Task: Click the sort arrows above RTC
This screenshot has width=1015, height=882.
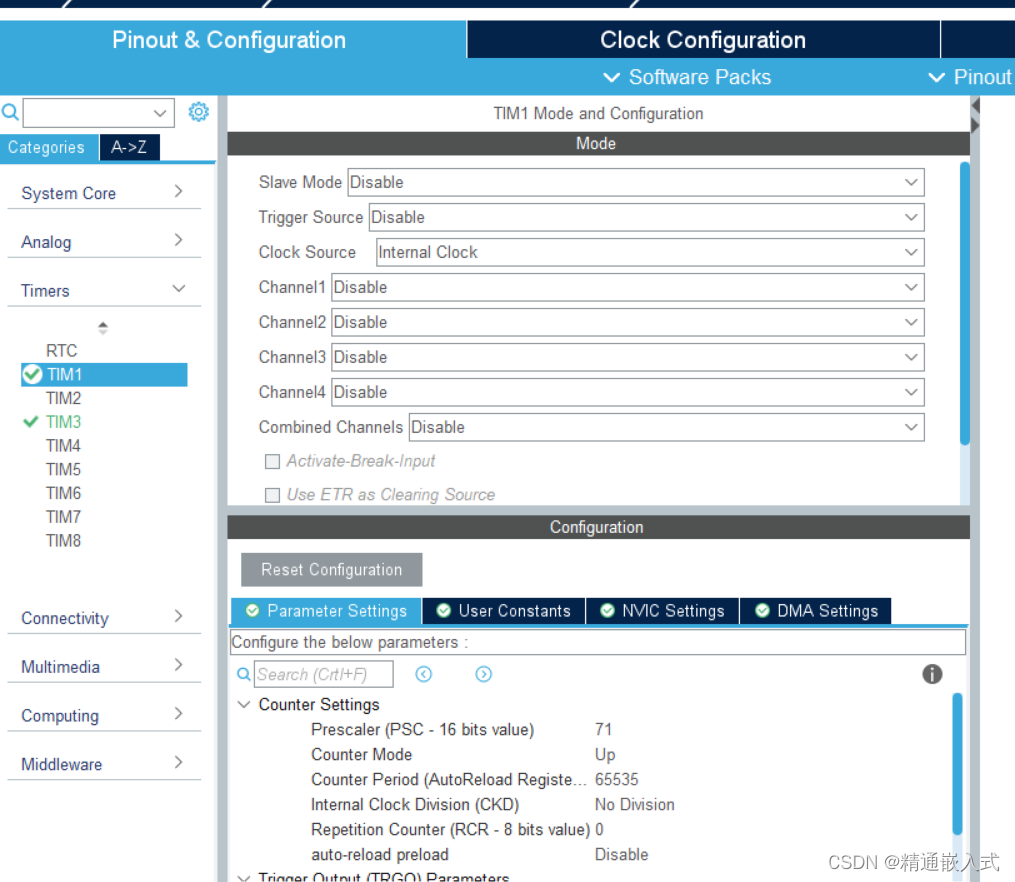Action: click(103, 327)
